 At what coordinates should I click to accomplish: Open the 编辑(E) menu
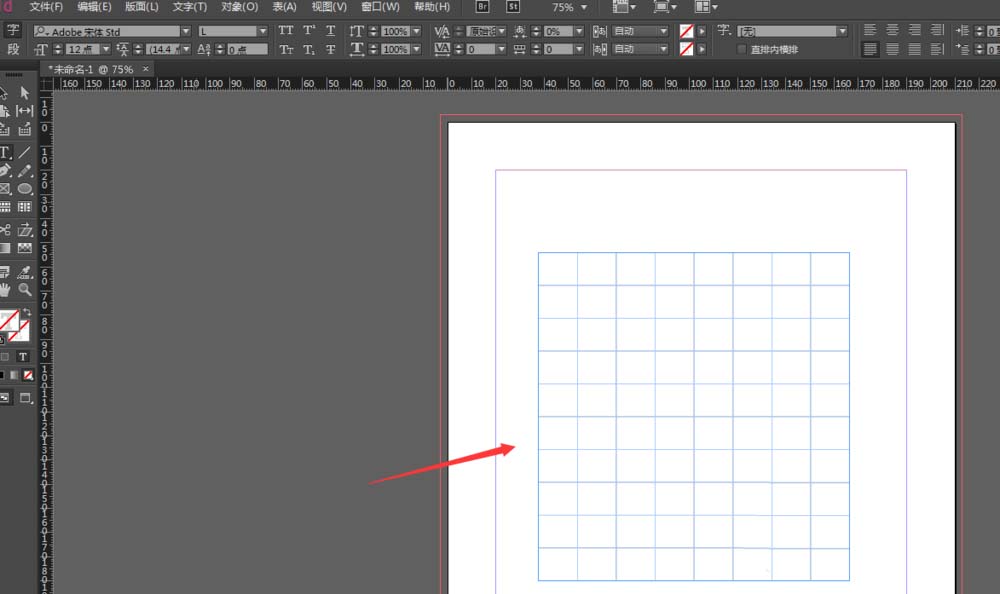pyautogui.click(x=94, y=7)
